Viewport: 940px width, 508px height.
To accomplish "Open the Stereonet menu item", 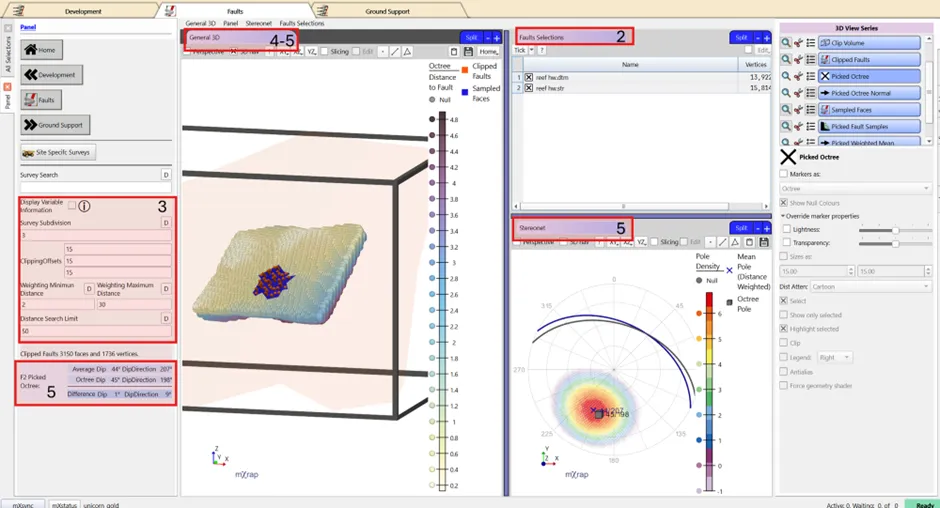I will (258, 22).
